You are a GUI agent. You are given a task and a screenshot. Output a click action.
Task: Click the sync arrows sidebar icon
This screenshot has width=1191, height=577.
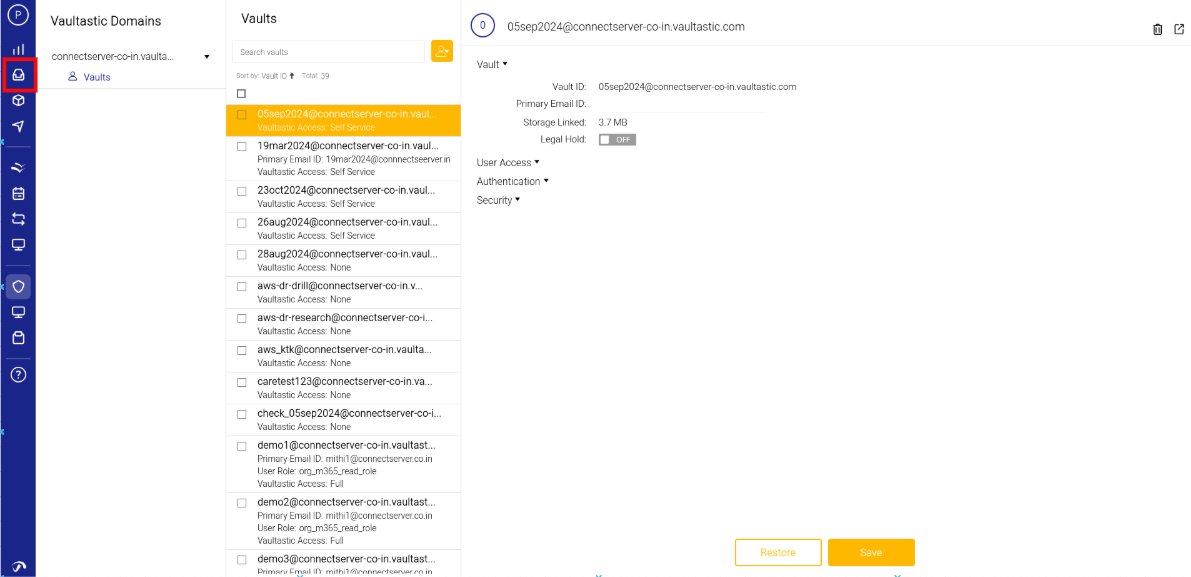pos(18,219)
